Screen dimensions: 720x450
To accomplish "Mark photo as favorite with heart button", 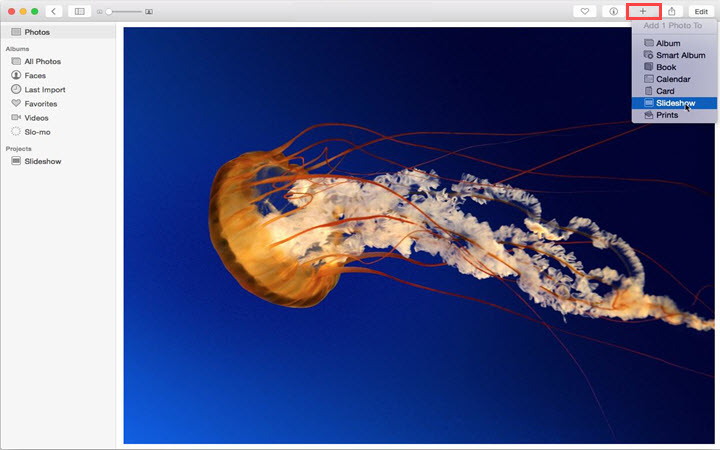I will (585, 11).
